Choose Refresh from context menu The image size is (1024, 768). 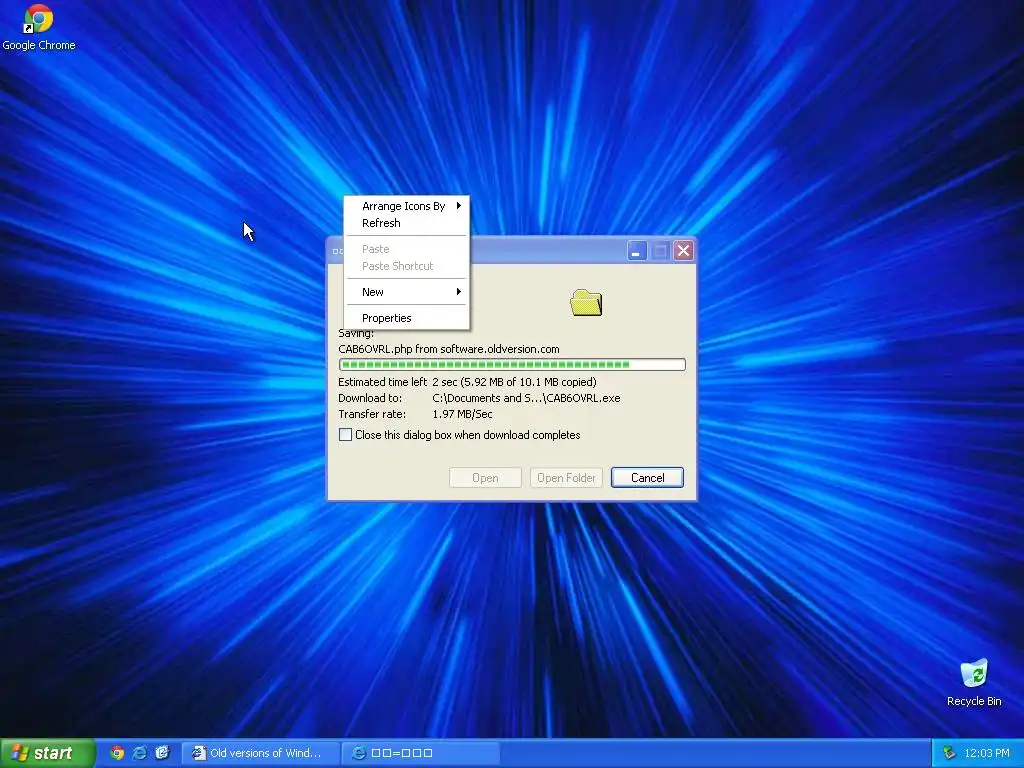click(x=407, y=223)
